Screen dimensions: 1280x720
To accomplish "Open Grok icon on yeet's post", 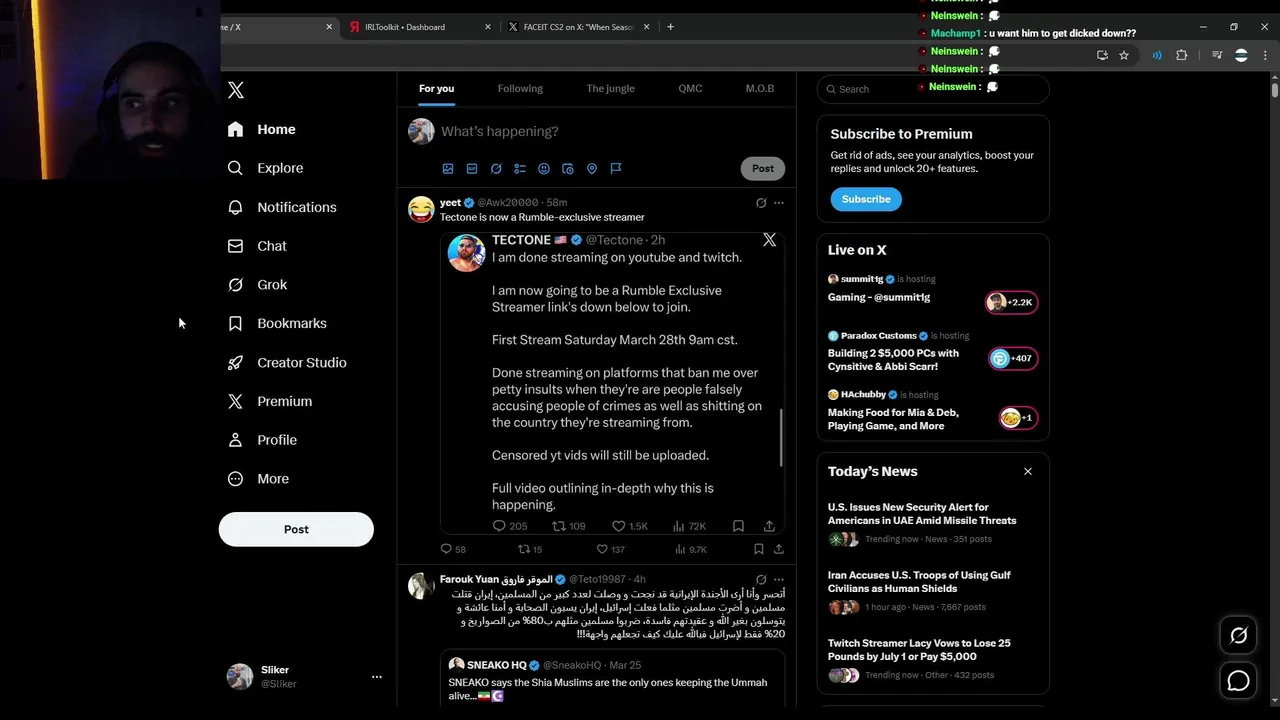I will 761,203.
